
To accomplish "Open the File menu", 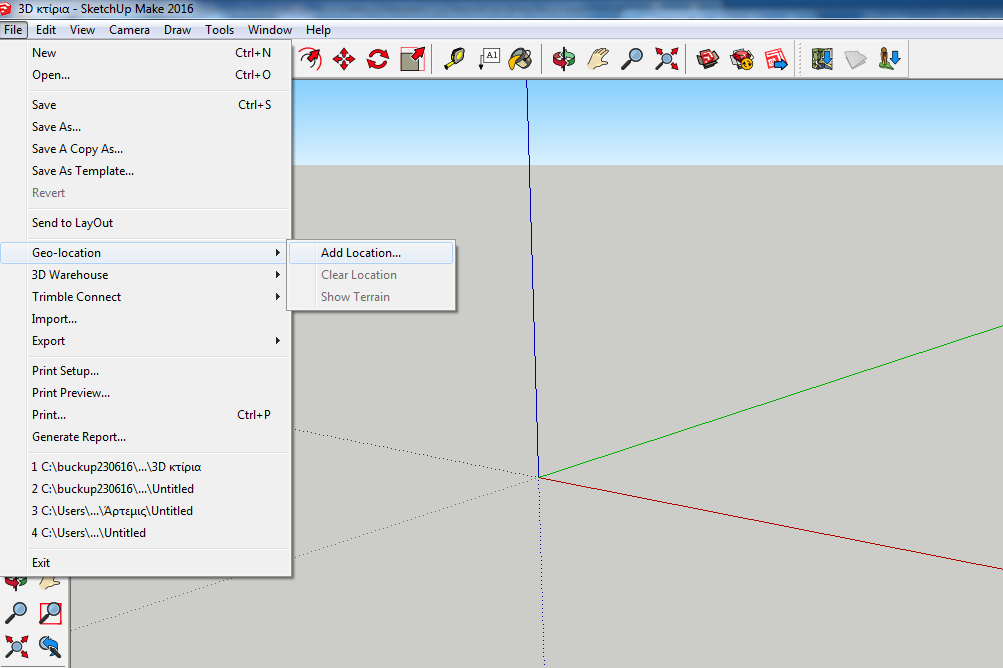I will coord(13,29).
